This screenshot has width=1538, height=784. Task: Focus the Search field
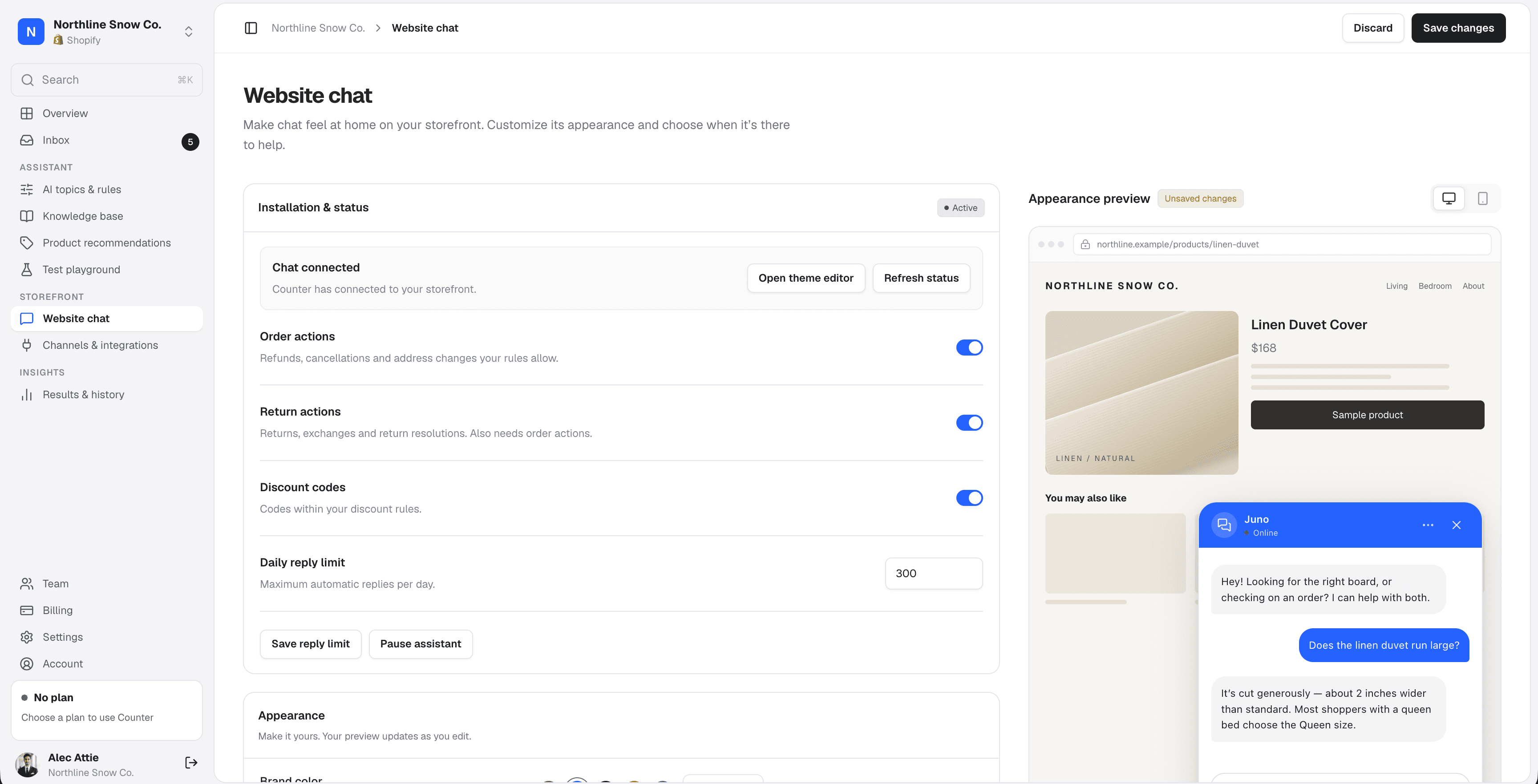tap(107, 80)
